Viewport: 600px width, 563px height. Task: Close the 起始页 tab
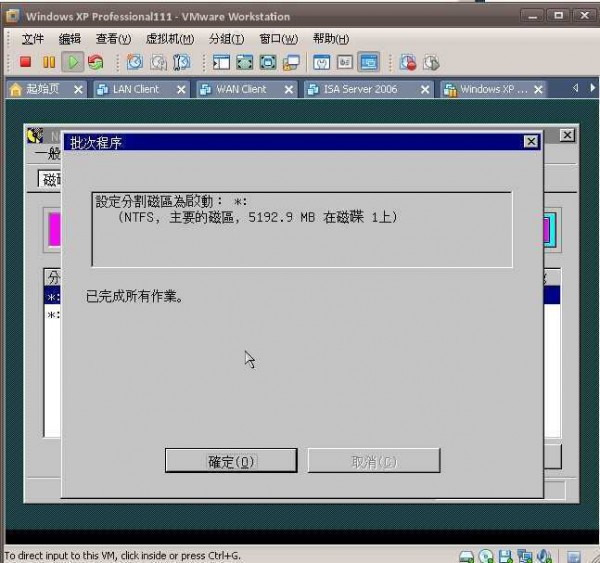78,90
